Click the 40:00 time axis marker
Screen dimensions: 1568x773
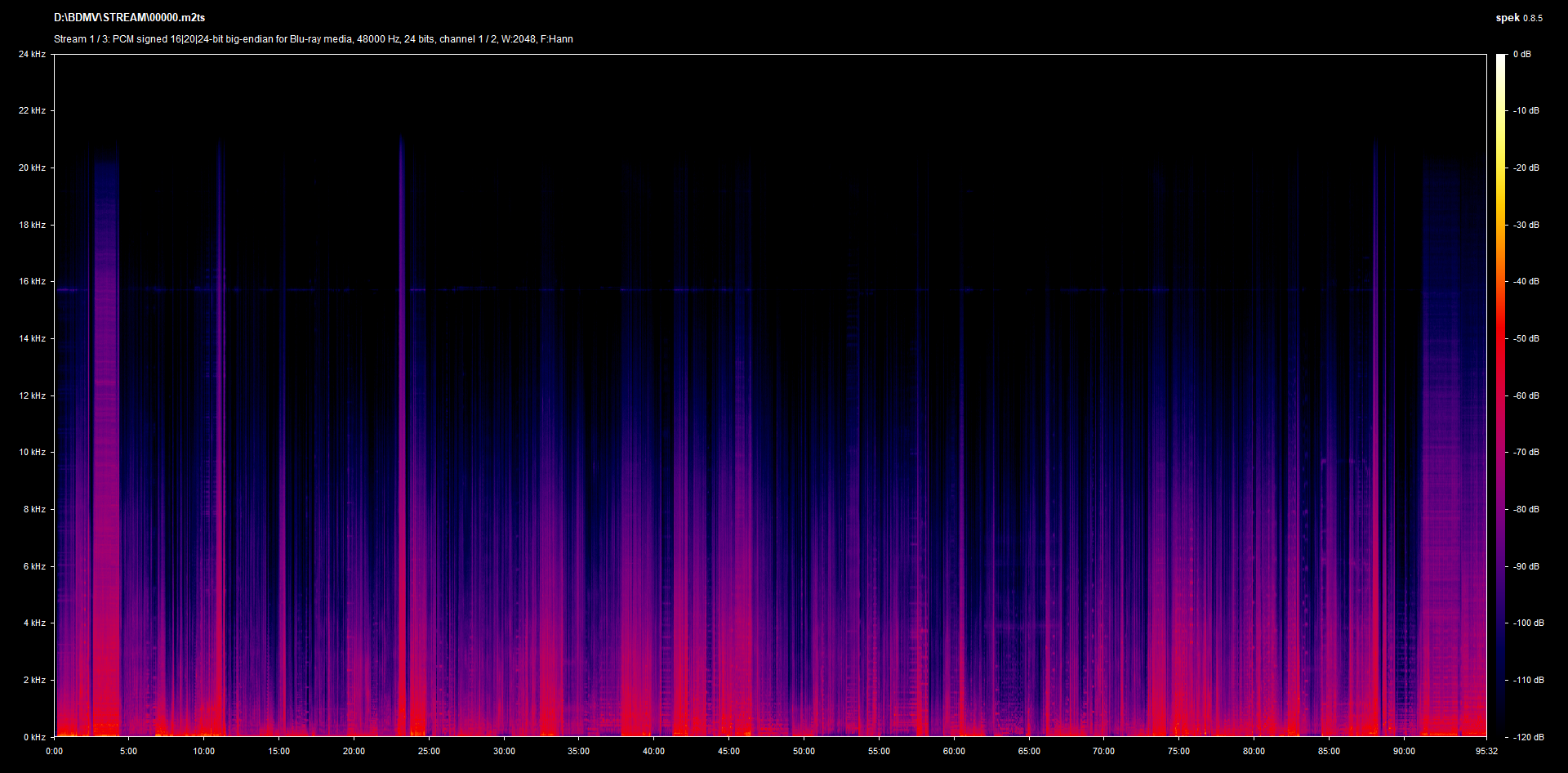(653, 751)
